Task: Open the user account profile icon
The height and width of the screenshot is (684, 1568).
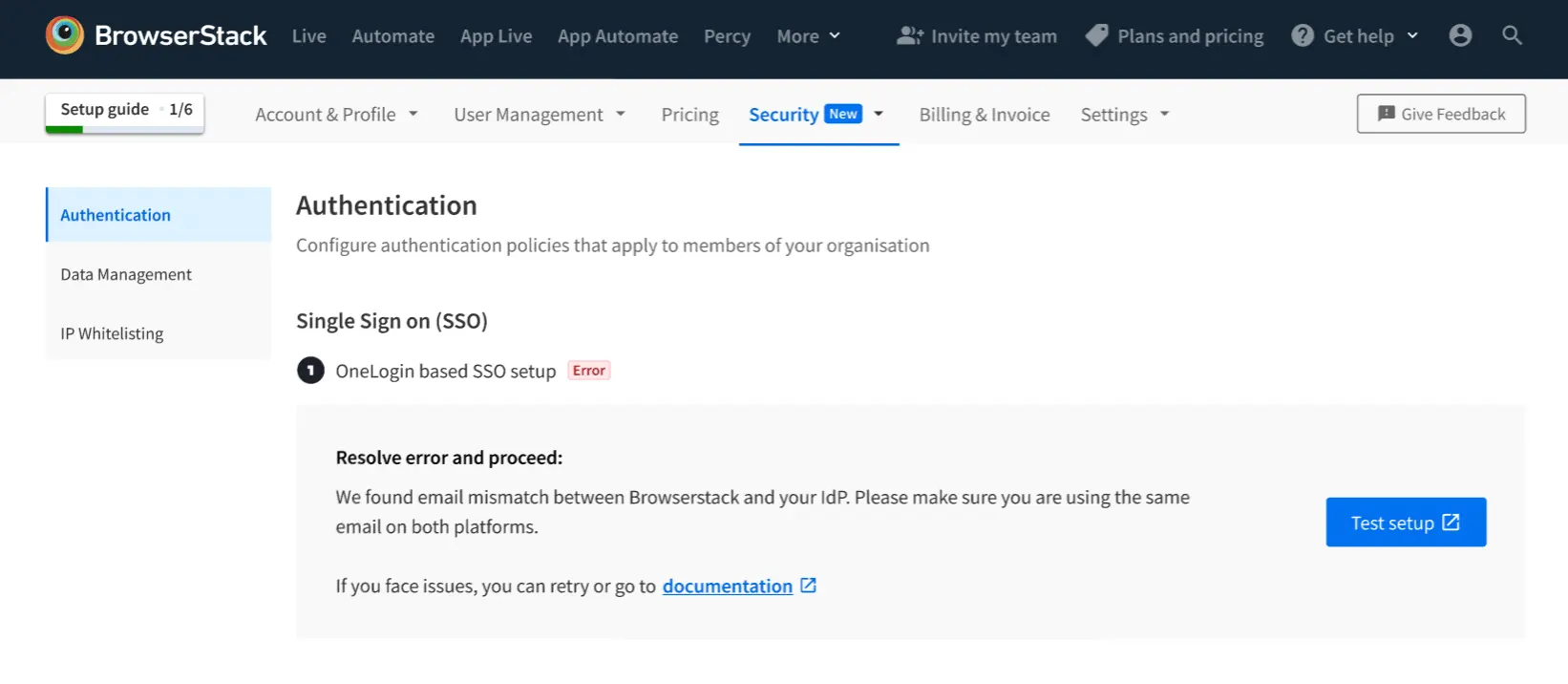Action: (x=1460, y=35)
